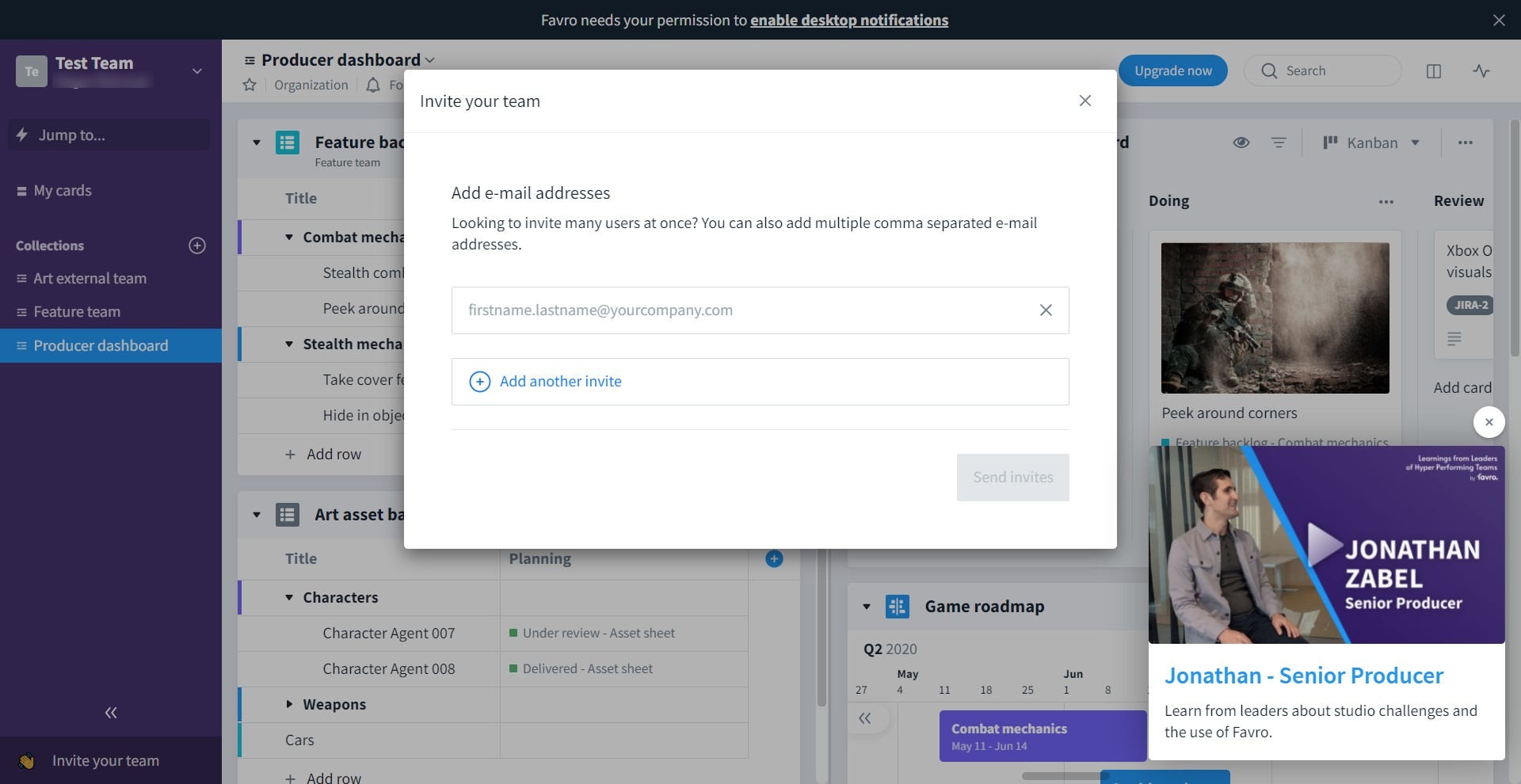Open the Kanban view dropdown
The height and width of the screenshot is (784, 1521).
coord(1371,143)
